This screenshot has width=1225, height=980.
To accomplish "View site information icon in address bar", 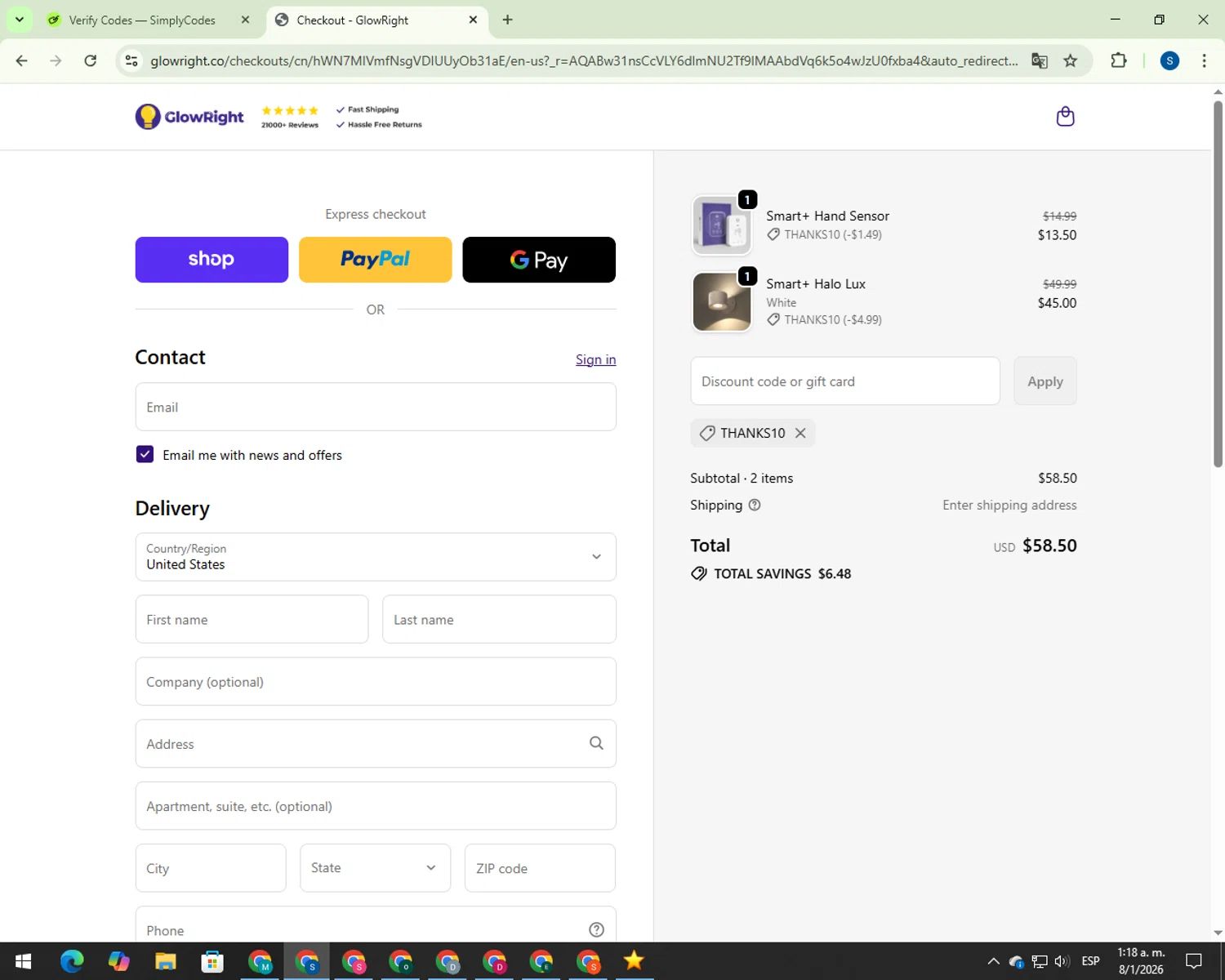I will pos(131,60).
